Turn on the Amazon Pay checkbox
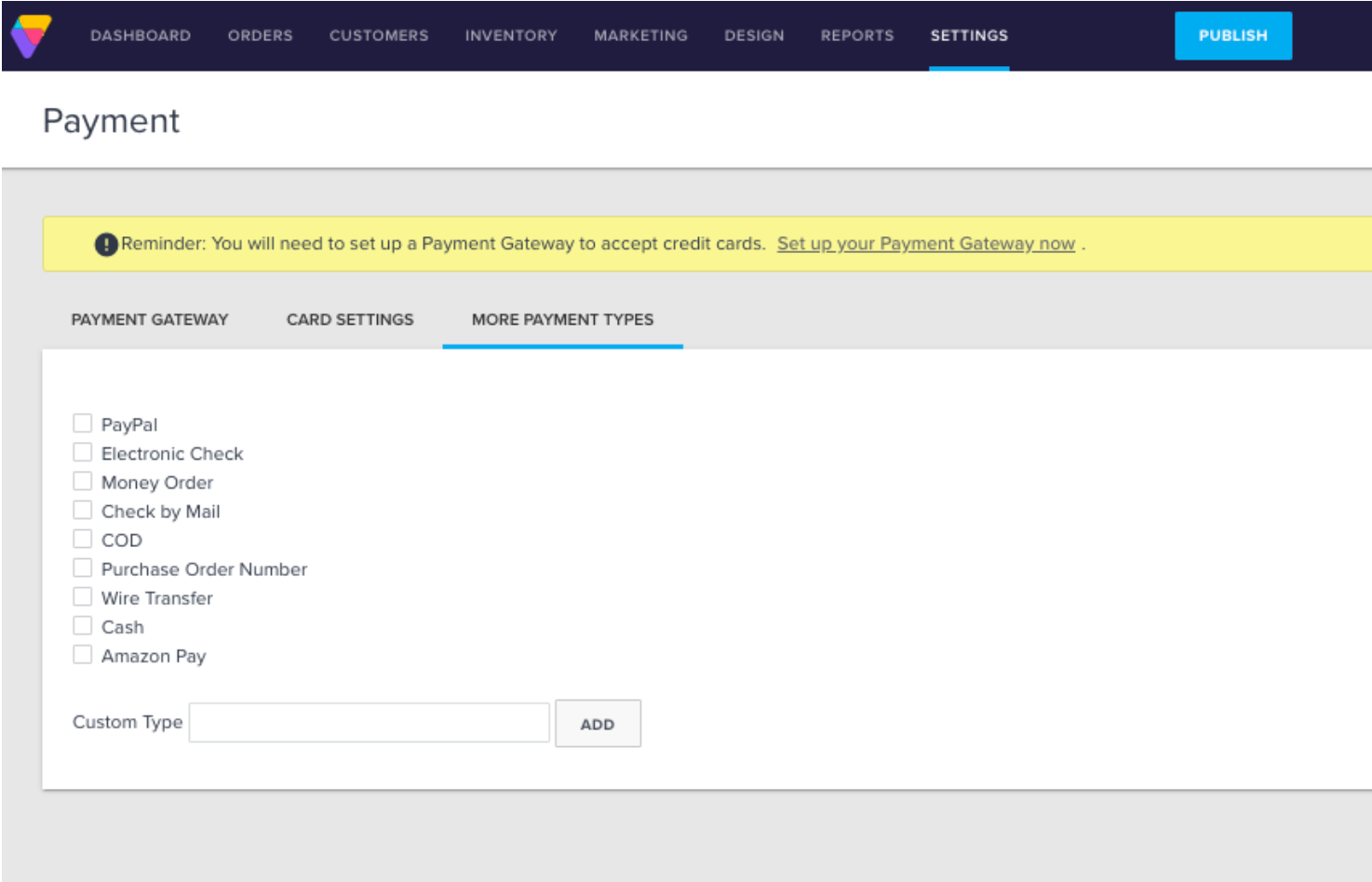1372x882 pixels. tap(83, 655)
